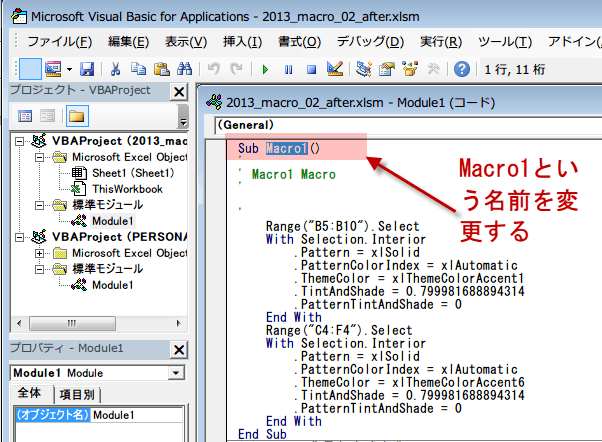This screenshot has width=602, height=442.
Task: Toggle Design Mode icon
Action: tap(334, 69)
